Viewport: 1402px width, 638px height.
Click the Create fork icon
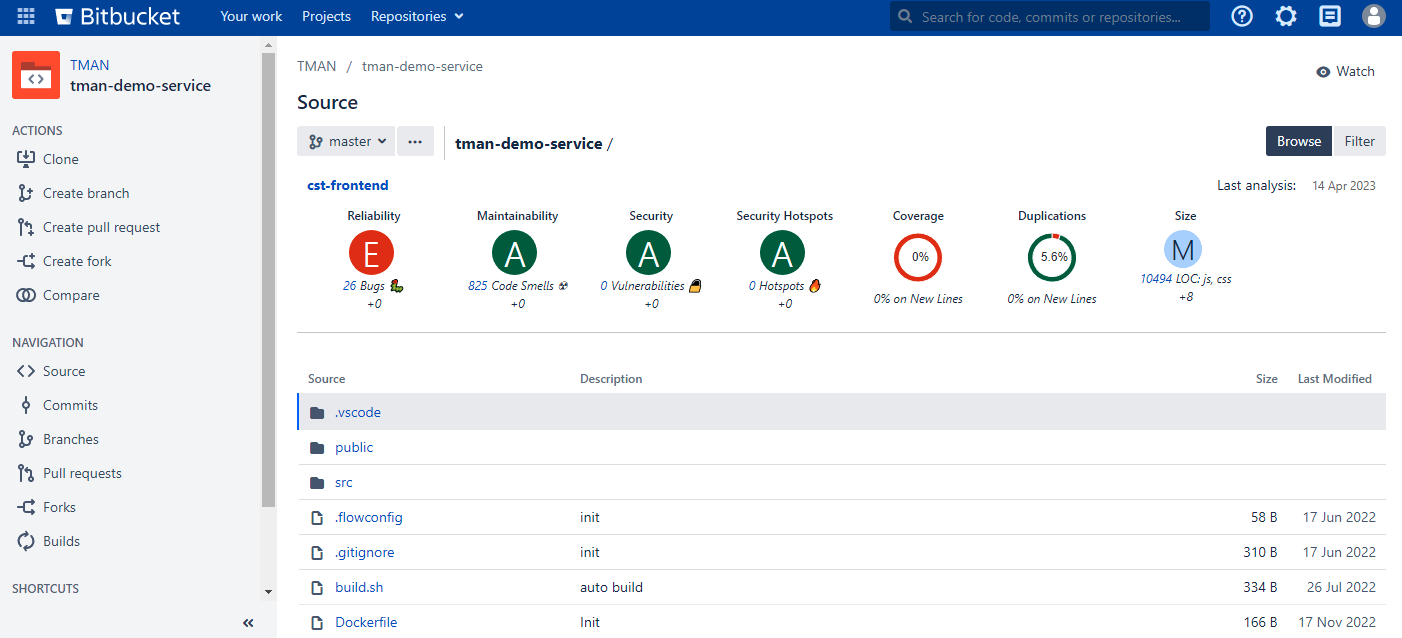pos(26,261)
